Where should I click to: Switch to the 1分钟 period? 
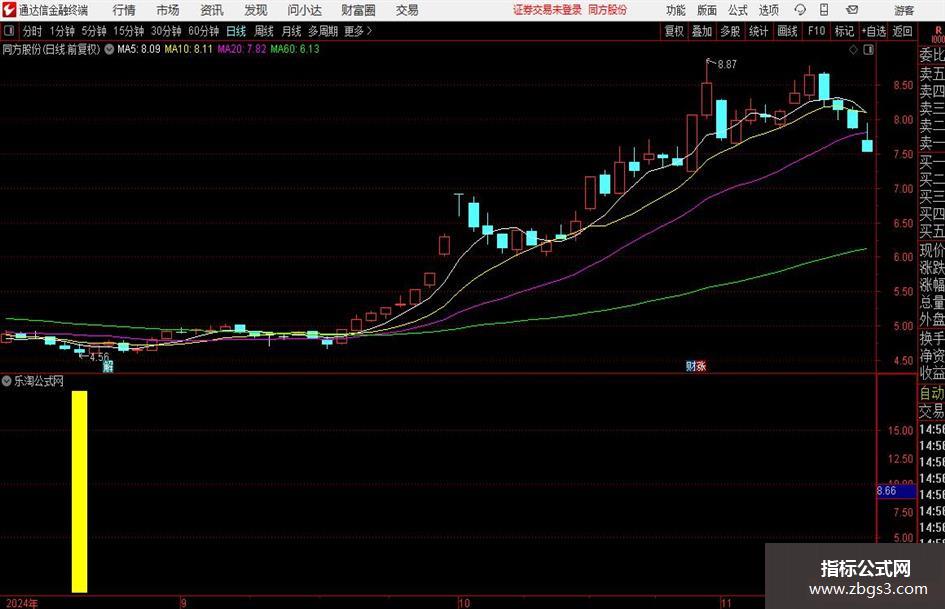[61, 31]
